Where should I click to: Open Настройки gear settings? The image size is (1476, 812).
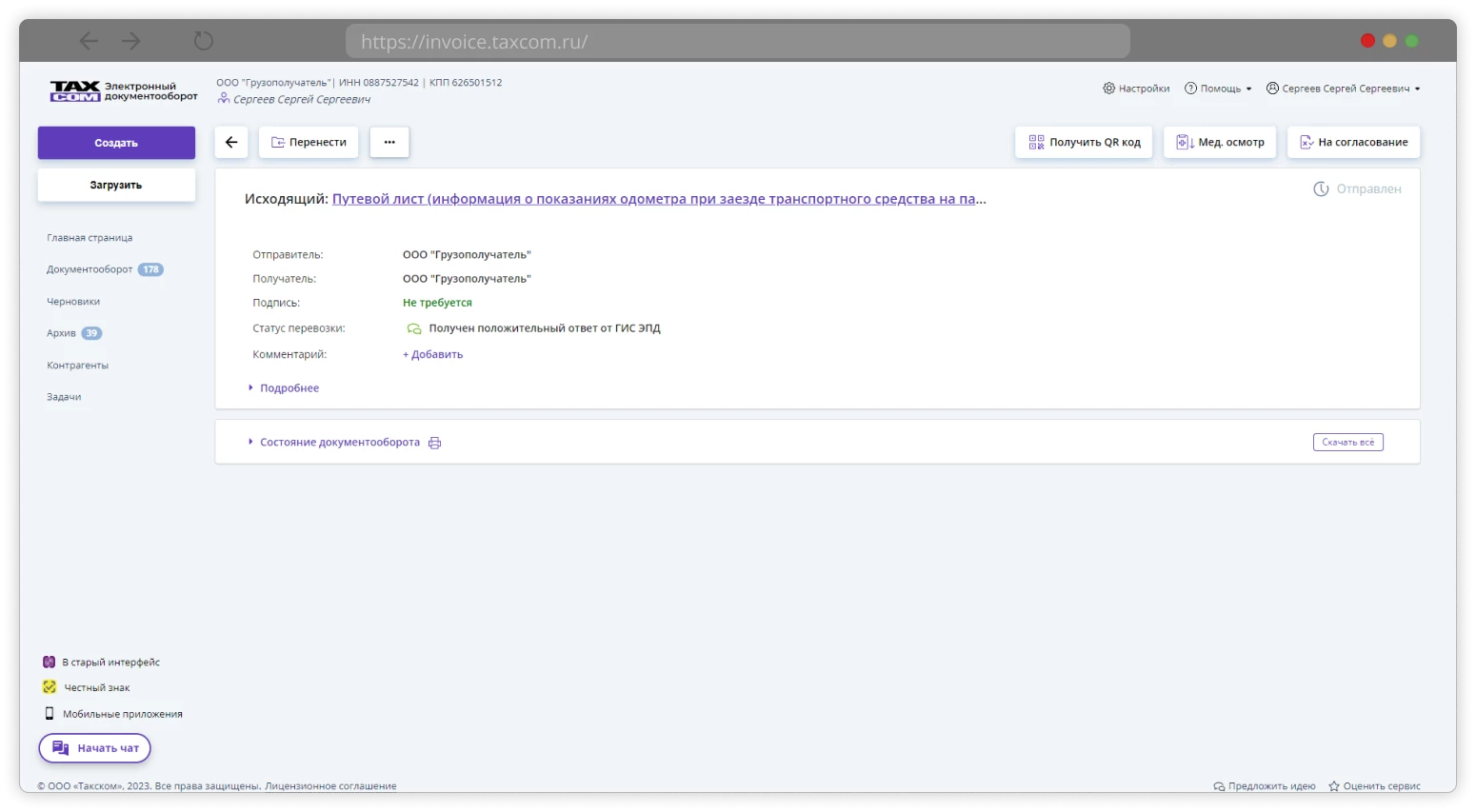tap(1136, 89)
